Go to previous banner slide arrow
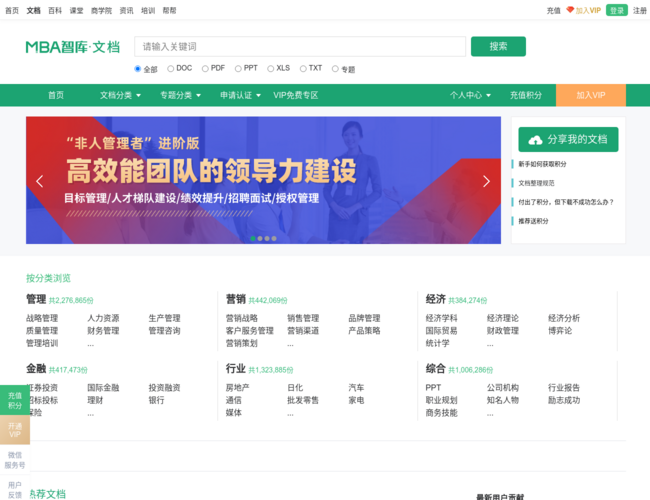The width and height of the screenshot is (650, 500). point(40,181)
